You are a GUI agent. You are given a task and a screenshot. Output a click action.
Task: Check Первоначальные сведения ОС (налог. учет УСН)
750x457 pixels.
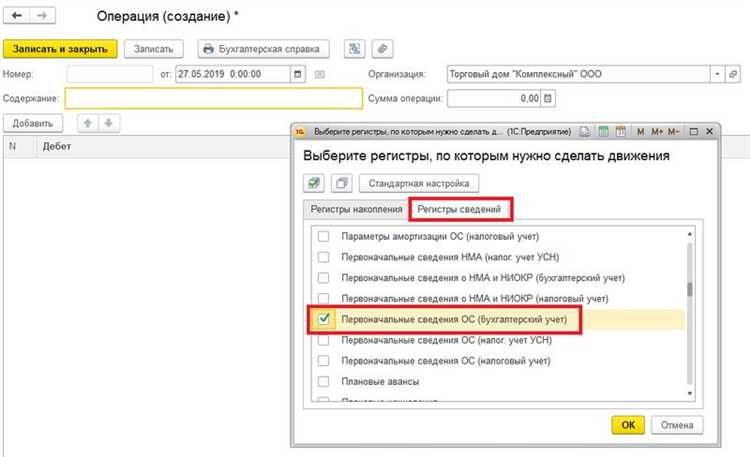(x=324, y=340)
